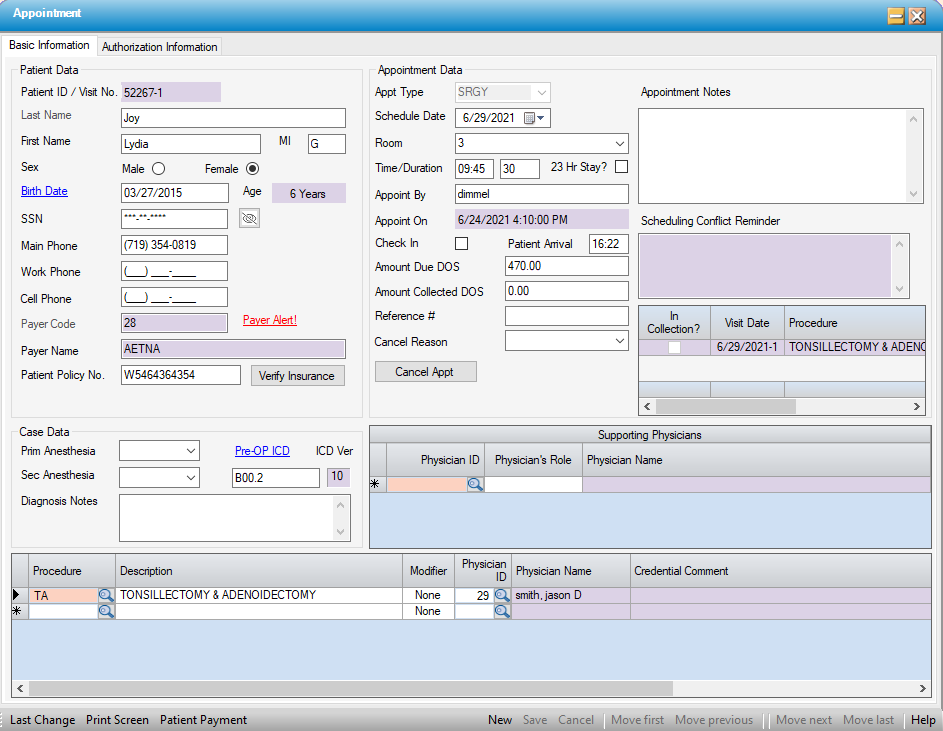Tick the Check In checkbox

[462, 243]
